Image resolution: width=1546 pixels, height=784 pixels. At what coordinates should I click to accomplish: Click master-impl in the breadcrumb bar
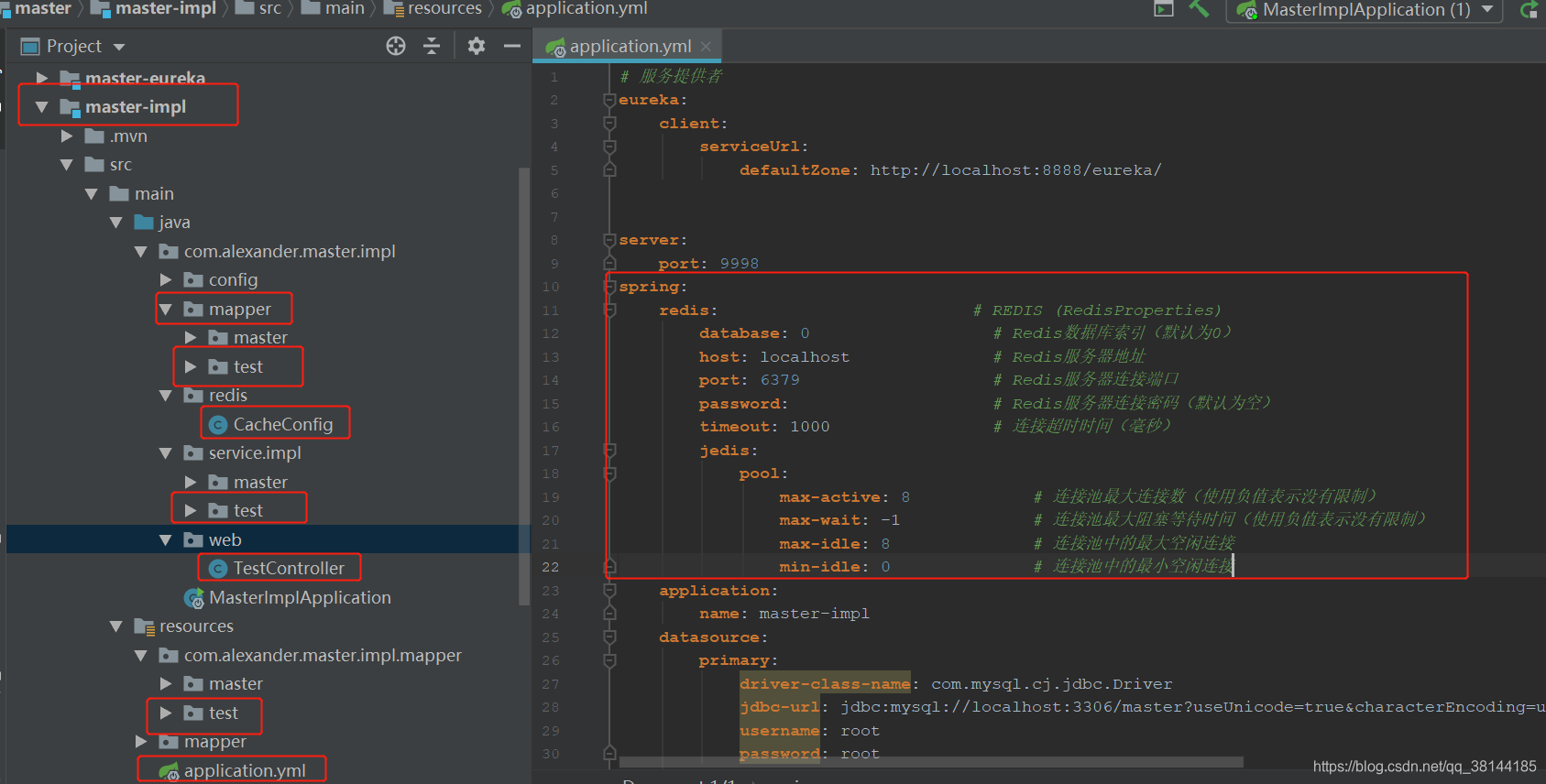(x=165, y=8)
